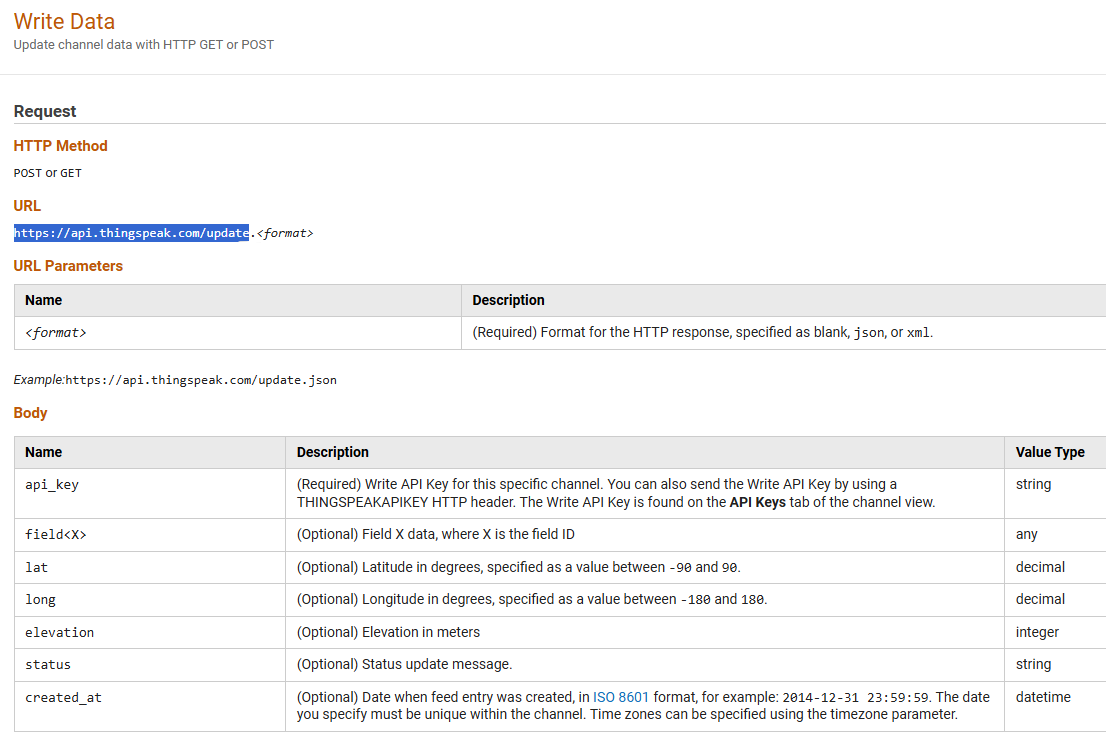The height and width of the screenshot is (734, 1106).
Task: Click the field<X> parameter name
Action: [x=56, y=535]
